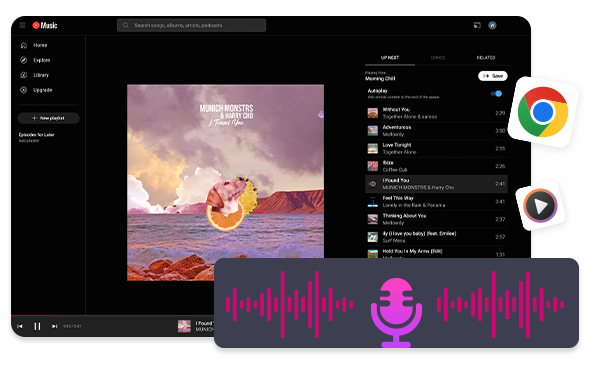Click the Google Chrome logo badge
Image resolution: width=595 pixels, height=381 pixels.
point(543,112)
